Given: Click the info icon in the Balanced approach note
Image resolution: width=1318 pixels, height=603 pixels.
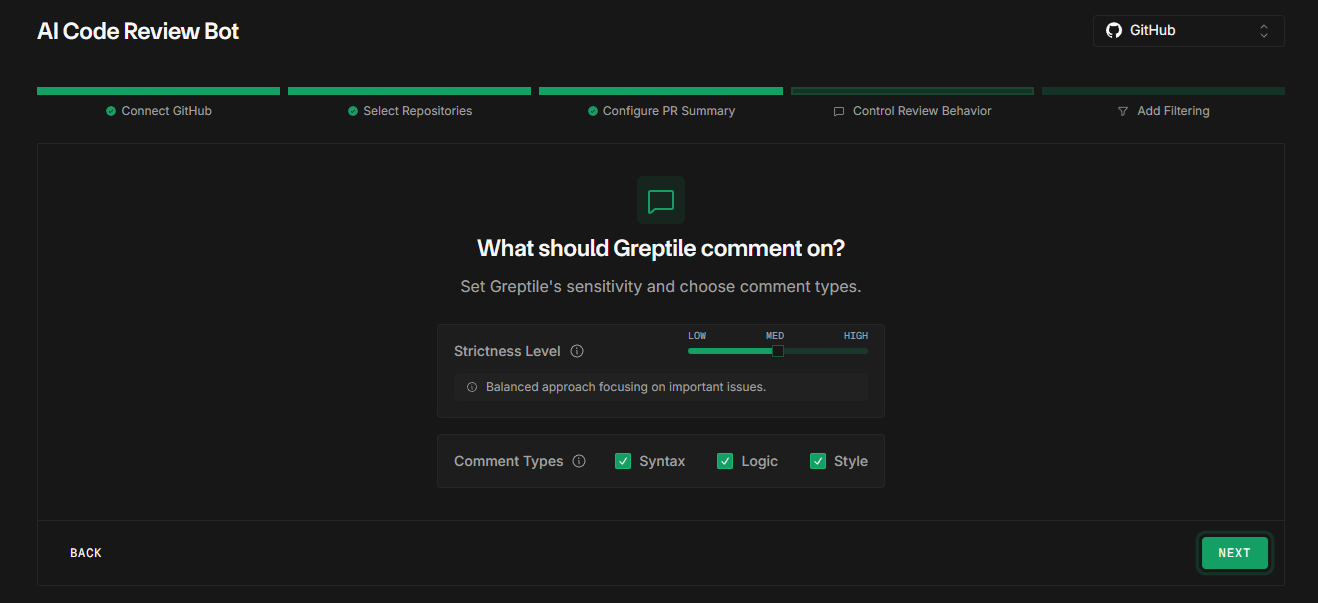Looking at the screenshot, I should tap(472, 387).
